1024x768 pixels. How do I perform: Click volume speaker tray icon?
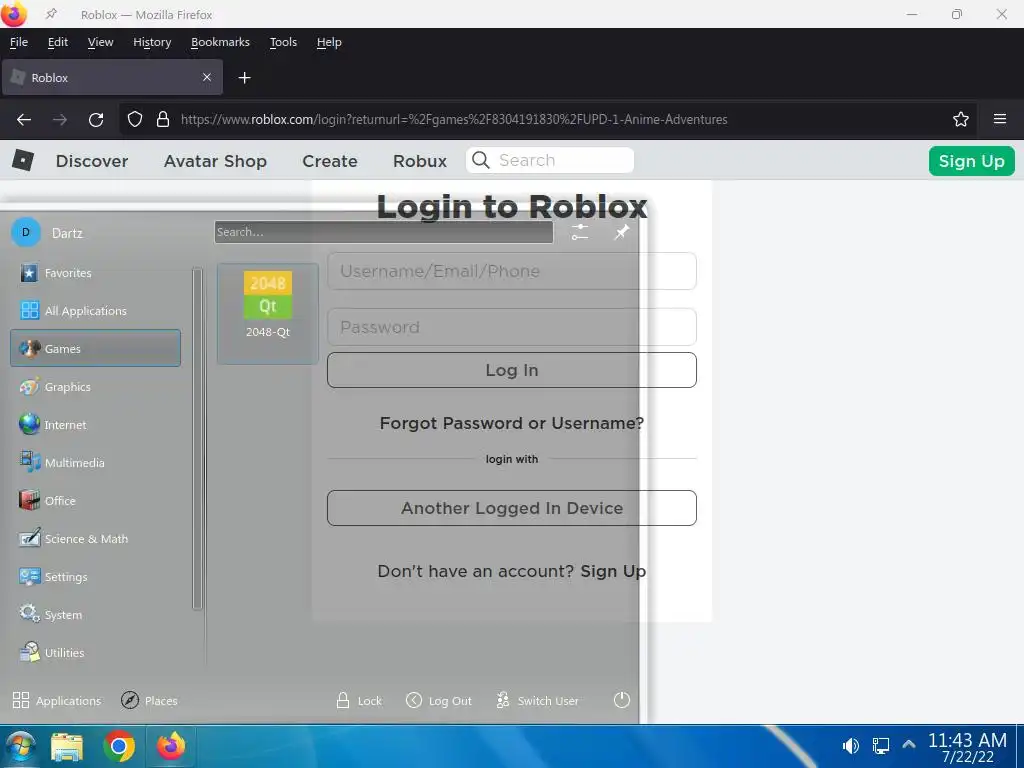[850, 746]
